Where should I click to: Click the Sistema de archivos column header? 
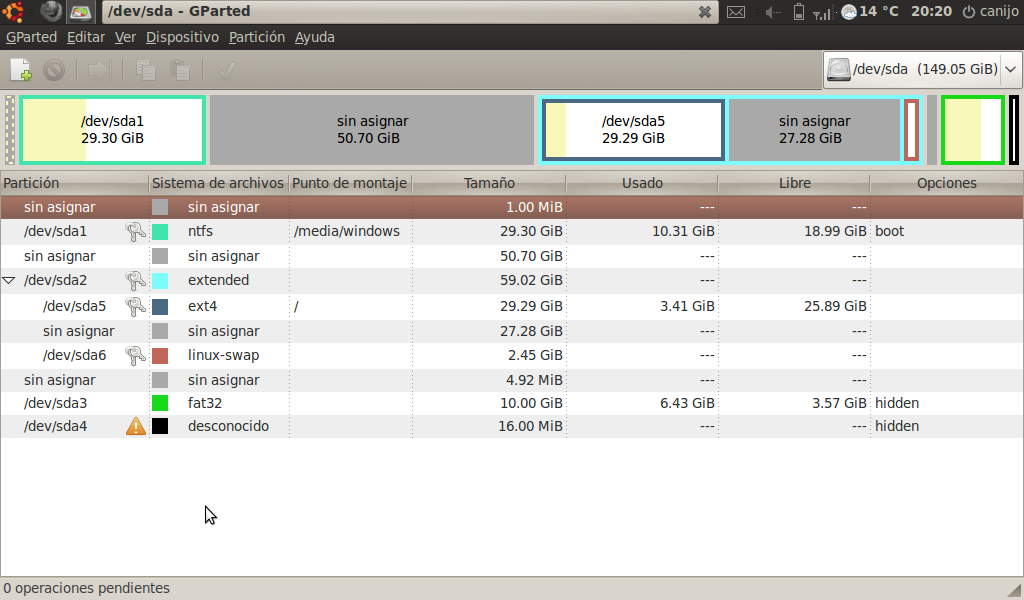click(x=218, y=183)
